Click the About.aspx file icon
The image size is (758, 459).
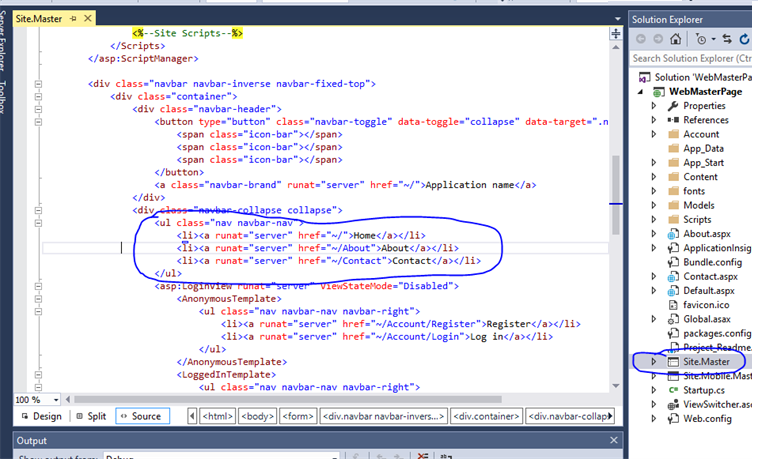pos(673,234)
